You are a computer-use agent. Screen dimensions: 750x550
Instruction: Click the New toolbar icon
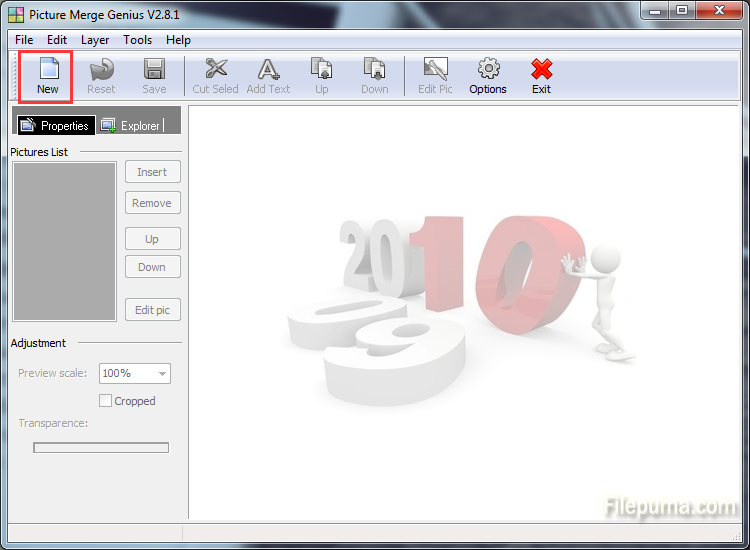48,69
